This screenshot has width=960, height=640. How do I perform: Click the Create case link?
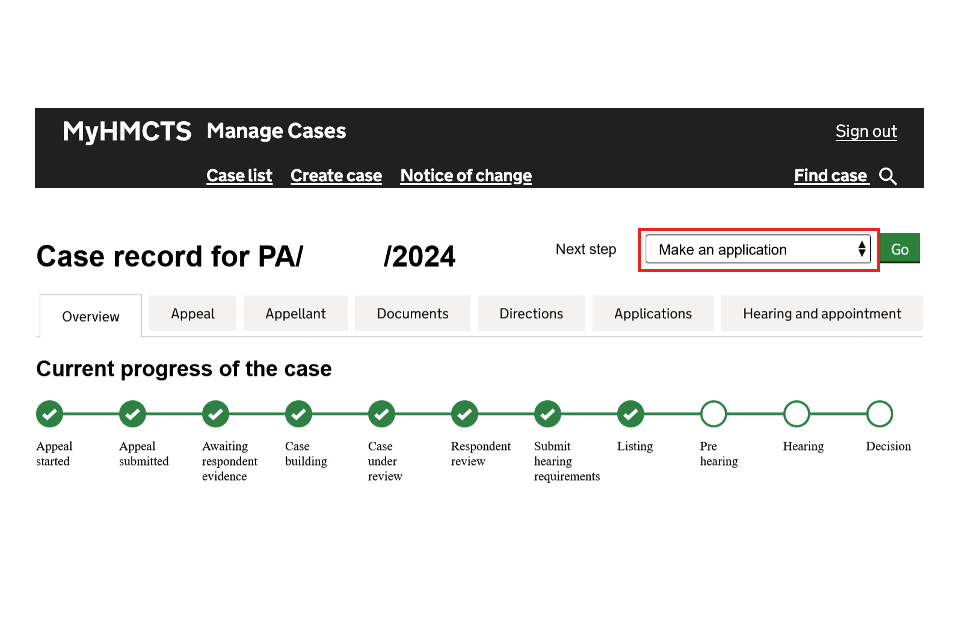[x=336, y=176]
